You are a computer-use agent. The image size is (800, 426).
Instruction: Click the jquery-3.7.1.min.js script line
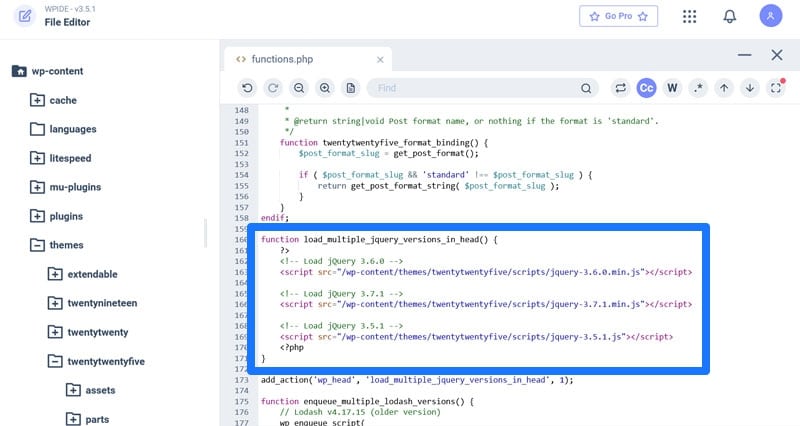point(486,304)
